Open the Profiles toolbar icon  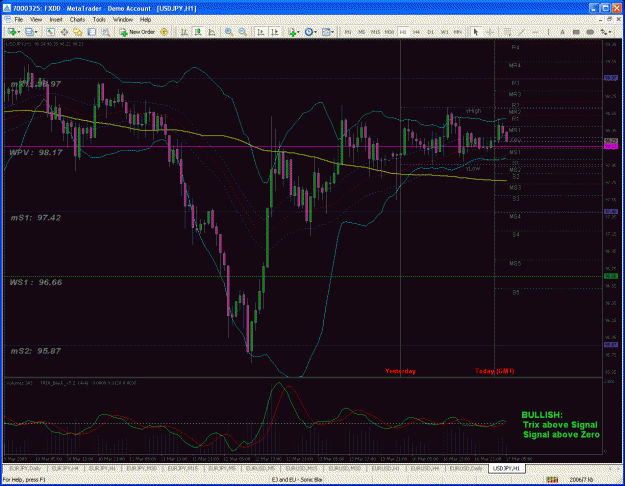[29, 32]
